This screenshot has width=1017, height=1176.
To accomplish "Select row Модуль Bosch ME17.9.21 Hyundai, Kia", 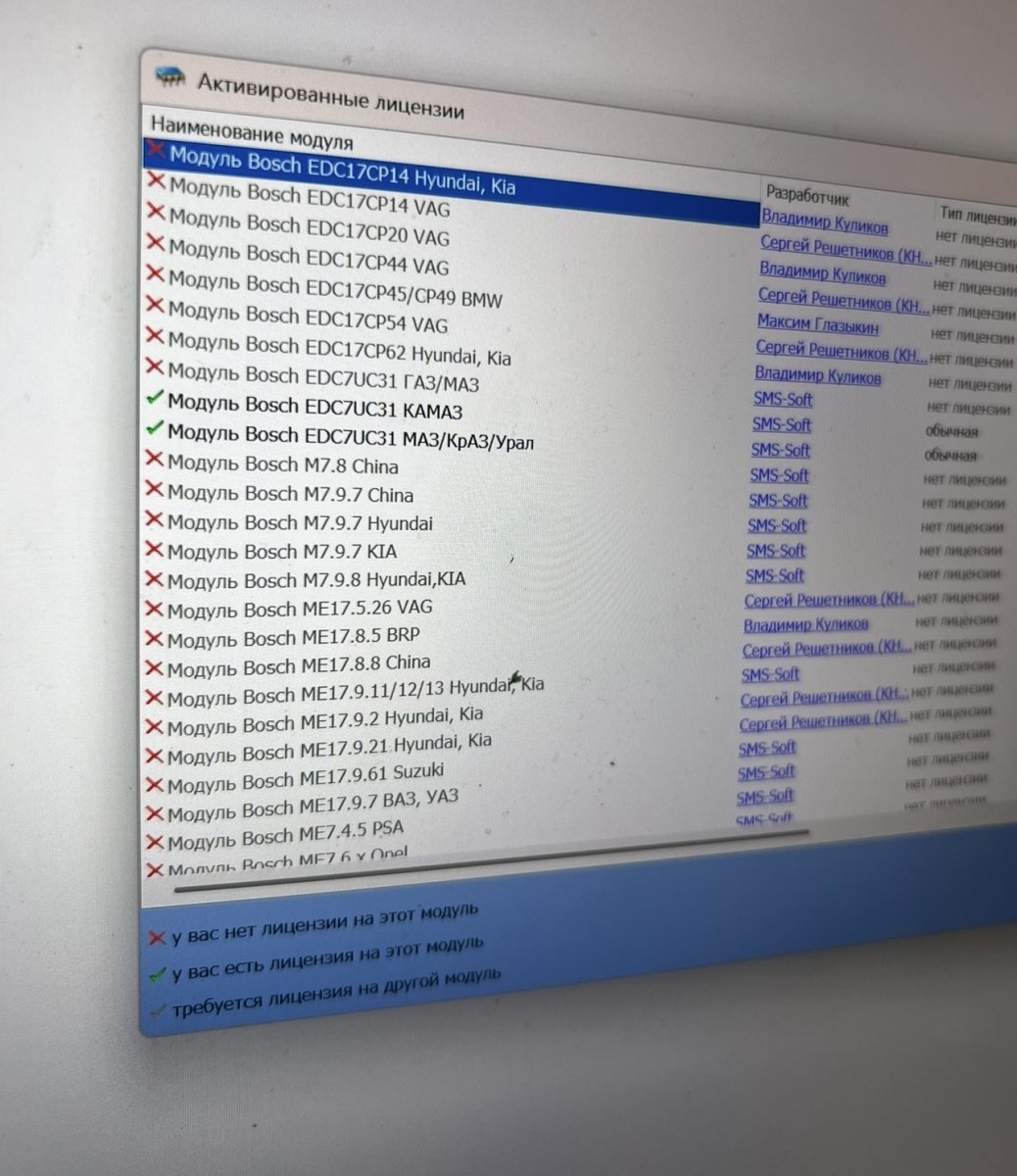I will click(329, 750).
